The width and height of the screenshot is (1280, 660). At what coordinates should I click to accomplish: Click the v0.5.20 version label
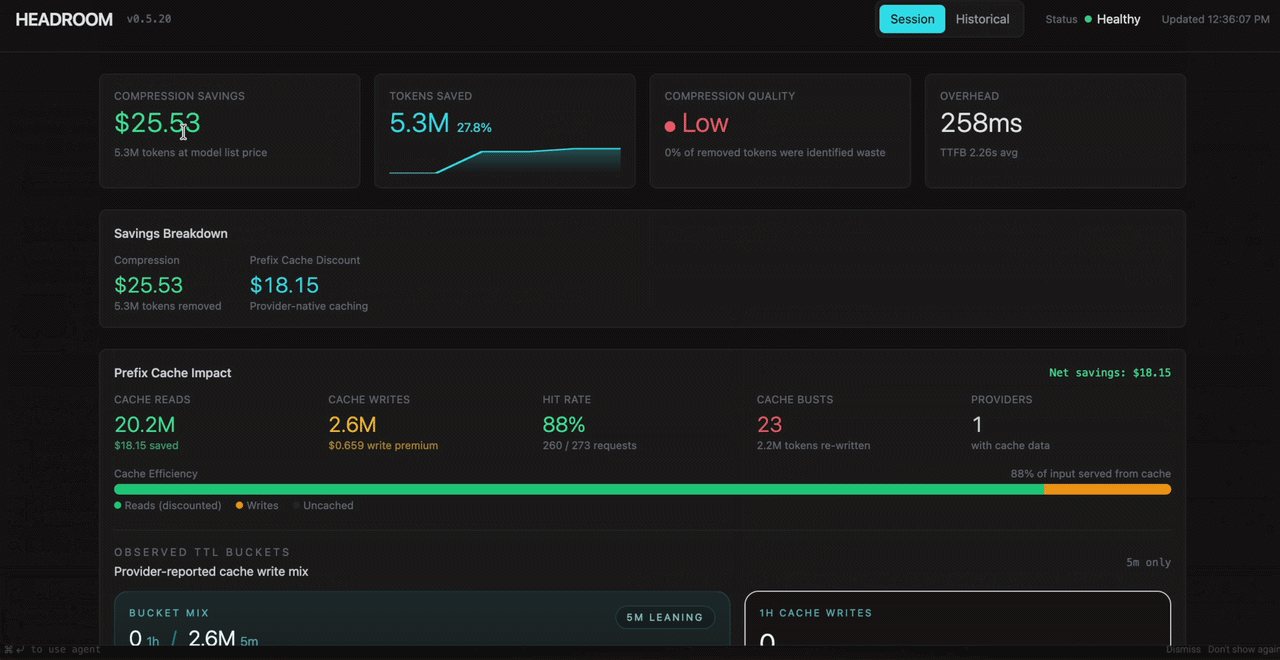pyautogui.click(x=149, y=19)
